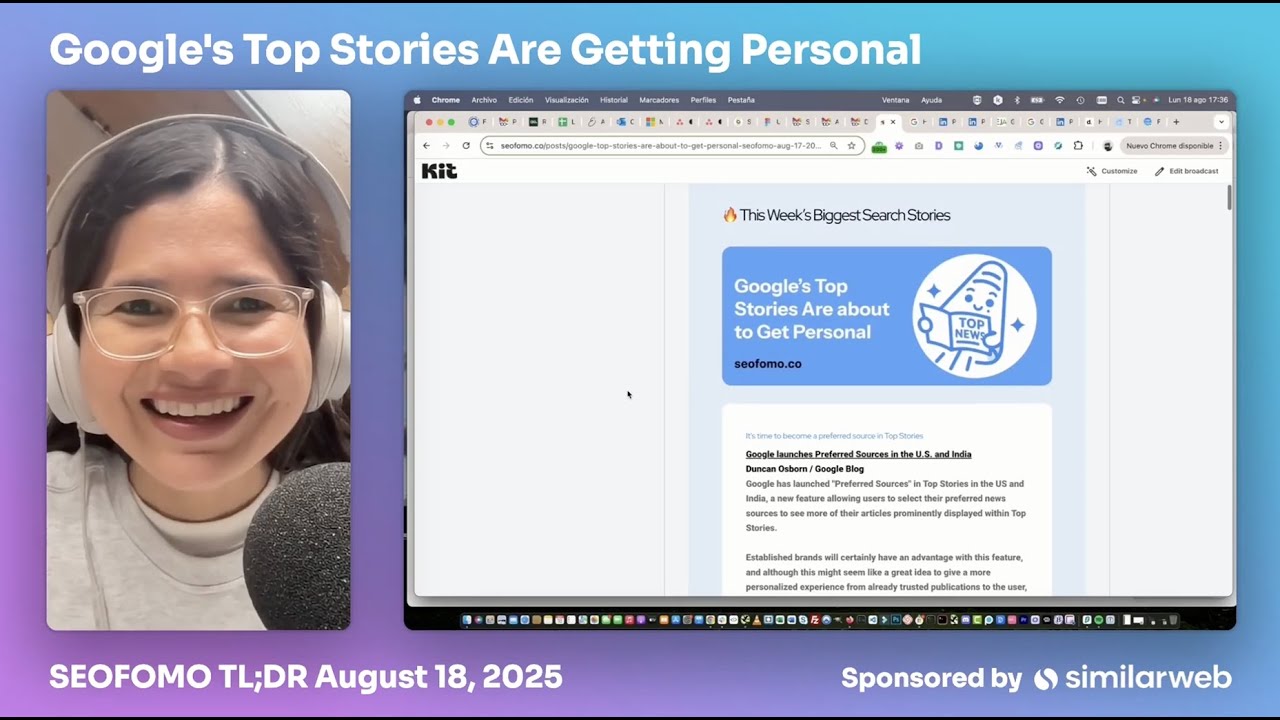The image size is (1280, 720).
Task: Click the site information icon in address bar
Action: (489, 146)
